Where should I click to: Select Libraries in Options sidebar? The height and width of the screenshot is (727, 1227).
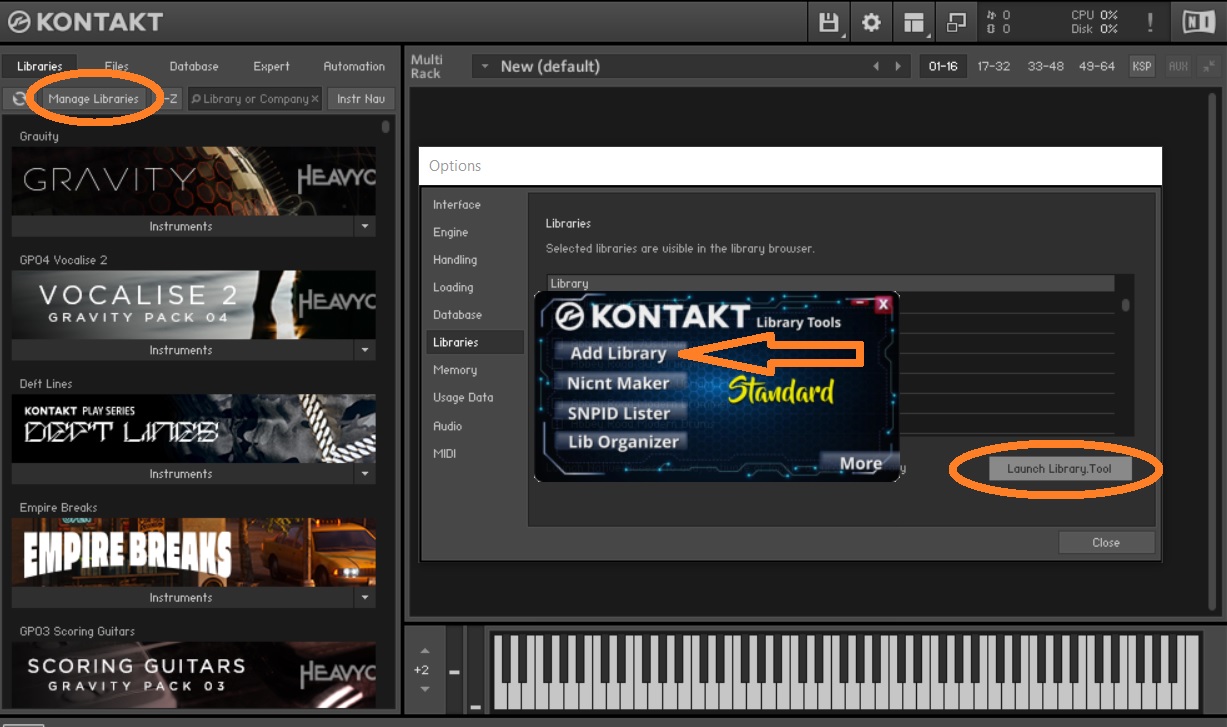474,342
